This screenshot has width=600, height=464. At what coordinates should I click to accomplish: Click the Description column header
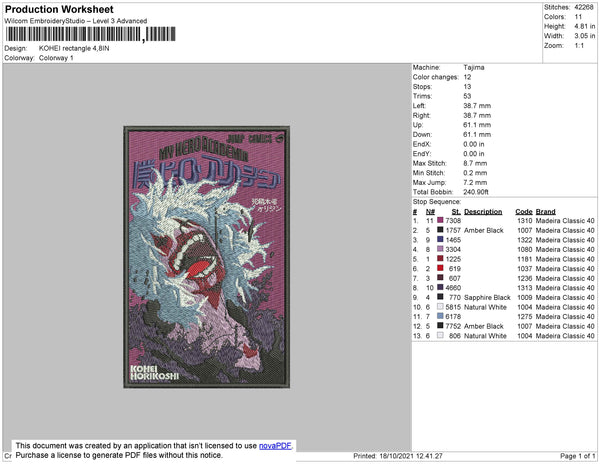point(483,212)
